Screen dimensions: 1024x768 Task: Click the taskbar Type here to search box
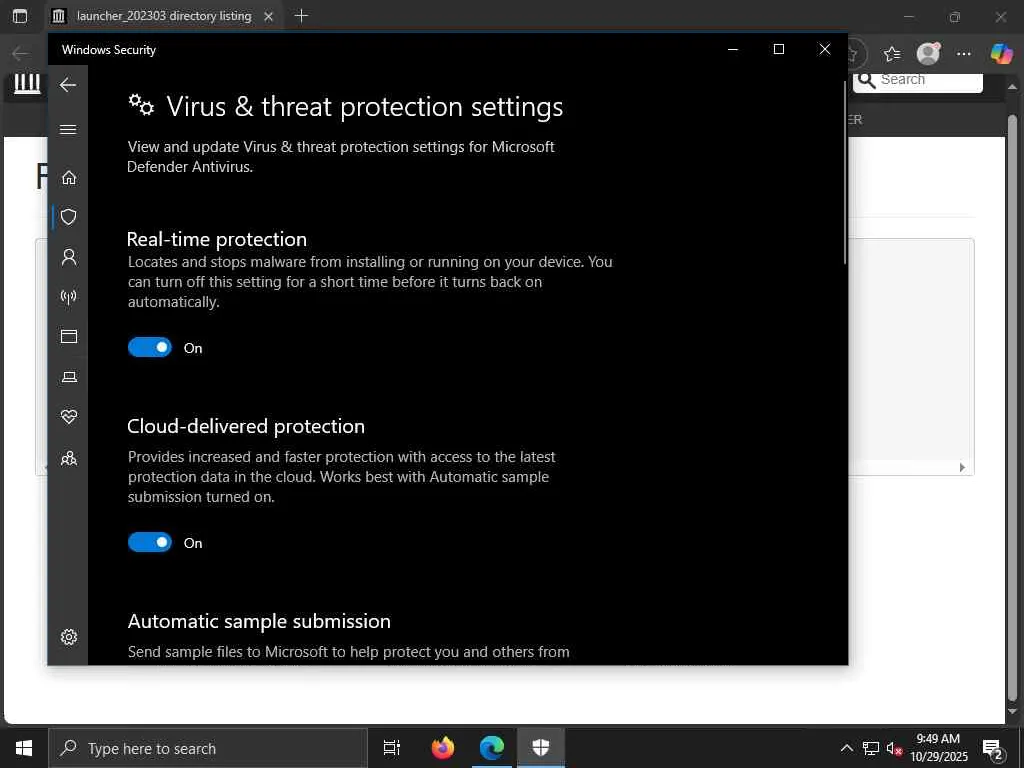pyautogui.click(x=208, y=748)
